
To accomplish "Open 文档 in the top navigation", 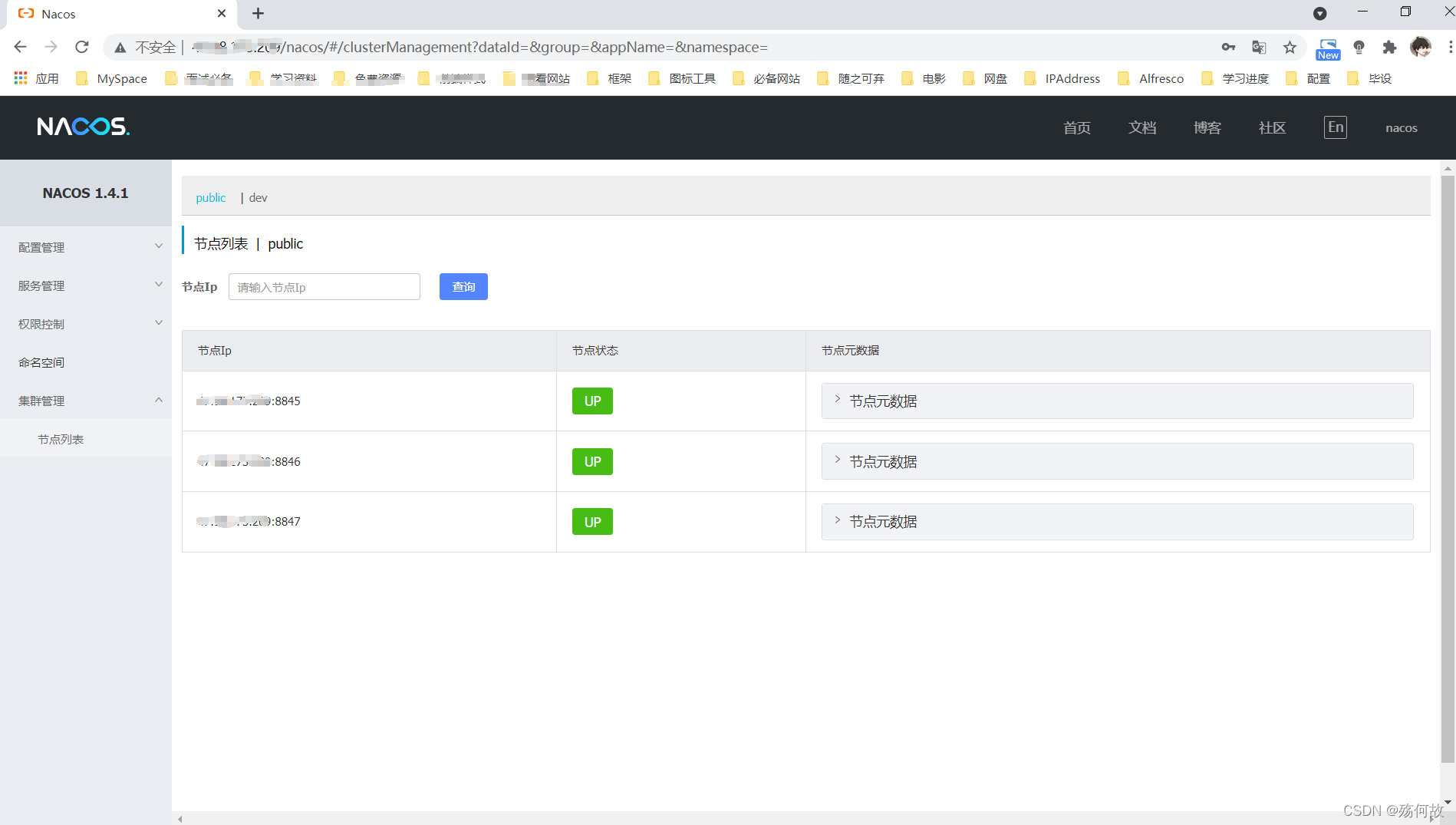I will point(1142,127).
